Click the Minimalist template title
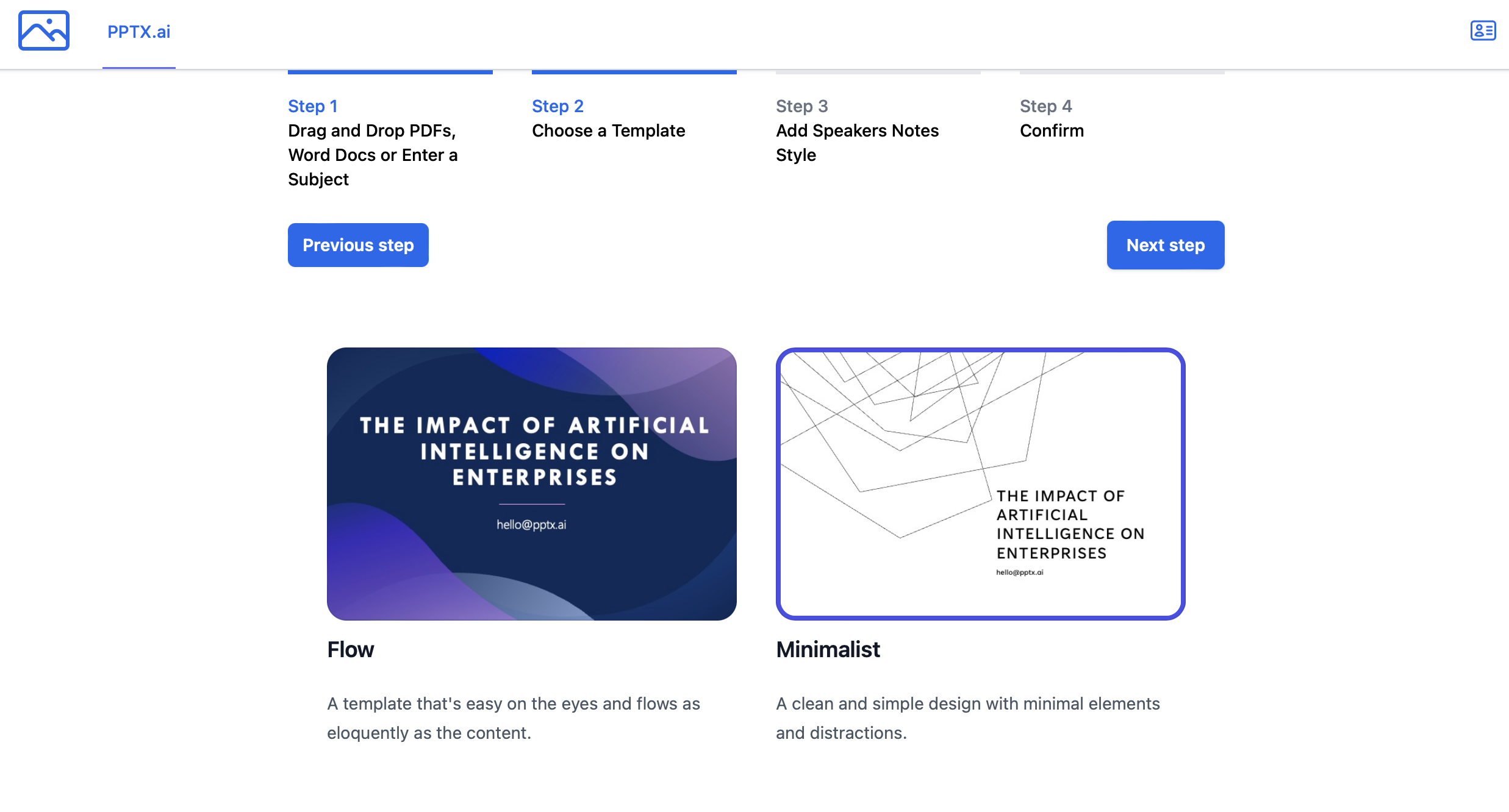Image resolution: width=1509 pixels, height=812 pixels. (828, 649)
